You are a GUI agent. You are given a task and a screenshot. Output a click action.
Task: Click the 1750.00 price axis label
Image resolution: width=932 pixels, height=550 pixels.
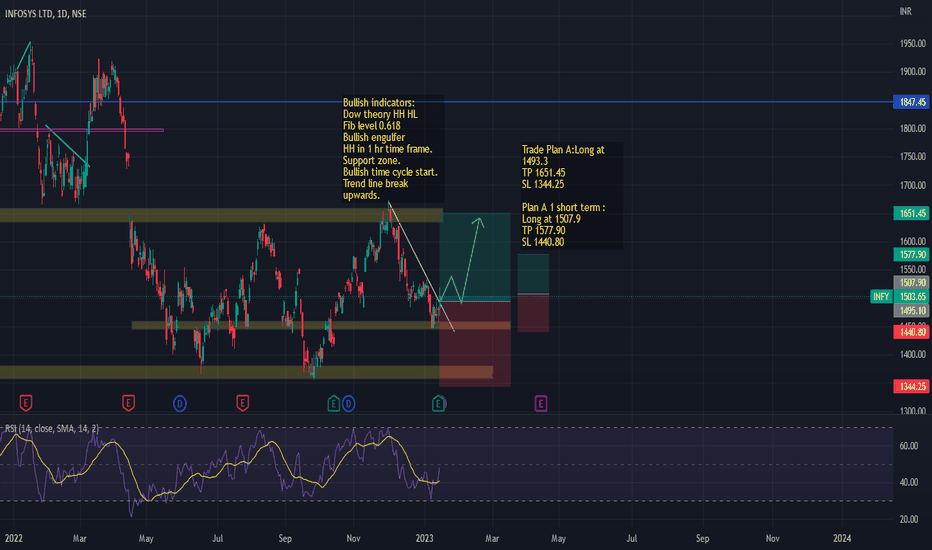912,156
